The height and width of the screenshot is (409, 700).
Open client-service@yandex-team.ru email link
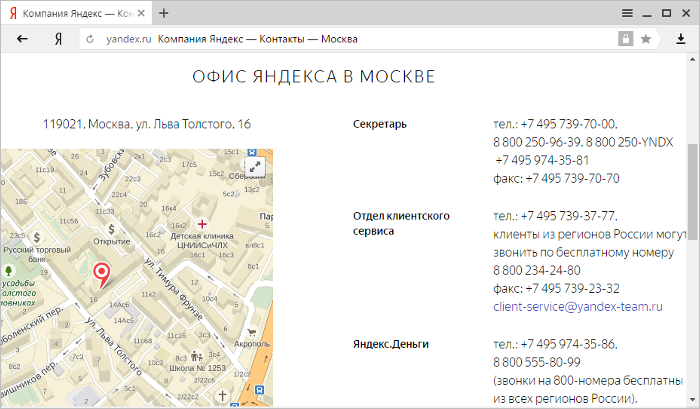(x=578, y=307)
